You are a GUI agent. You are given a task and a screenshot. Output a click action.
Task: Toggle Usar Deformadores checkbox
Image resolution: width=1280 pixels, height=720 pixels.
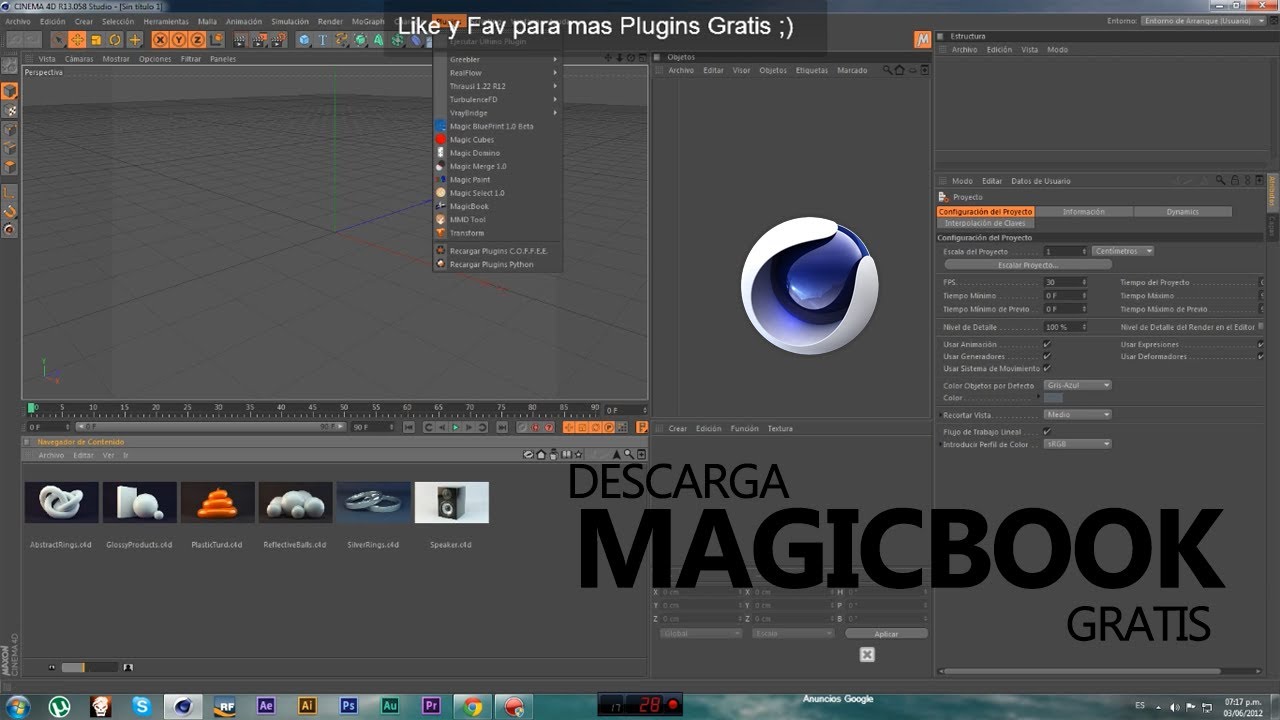1261,356
